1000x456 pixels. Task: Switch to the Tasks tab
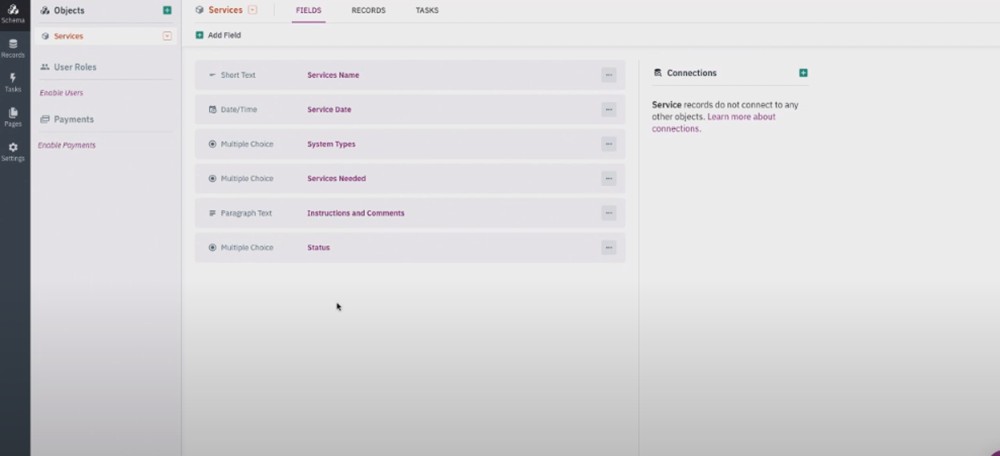coord(427,10)
